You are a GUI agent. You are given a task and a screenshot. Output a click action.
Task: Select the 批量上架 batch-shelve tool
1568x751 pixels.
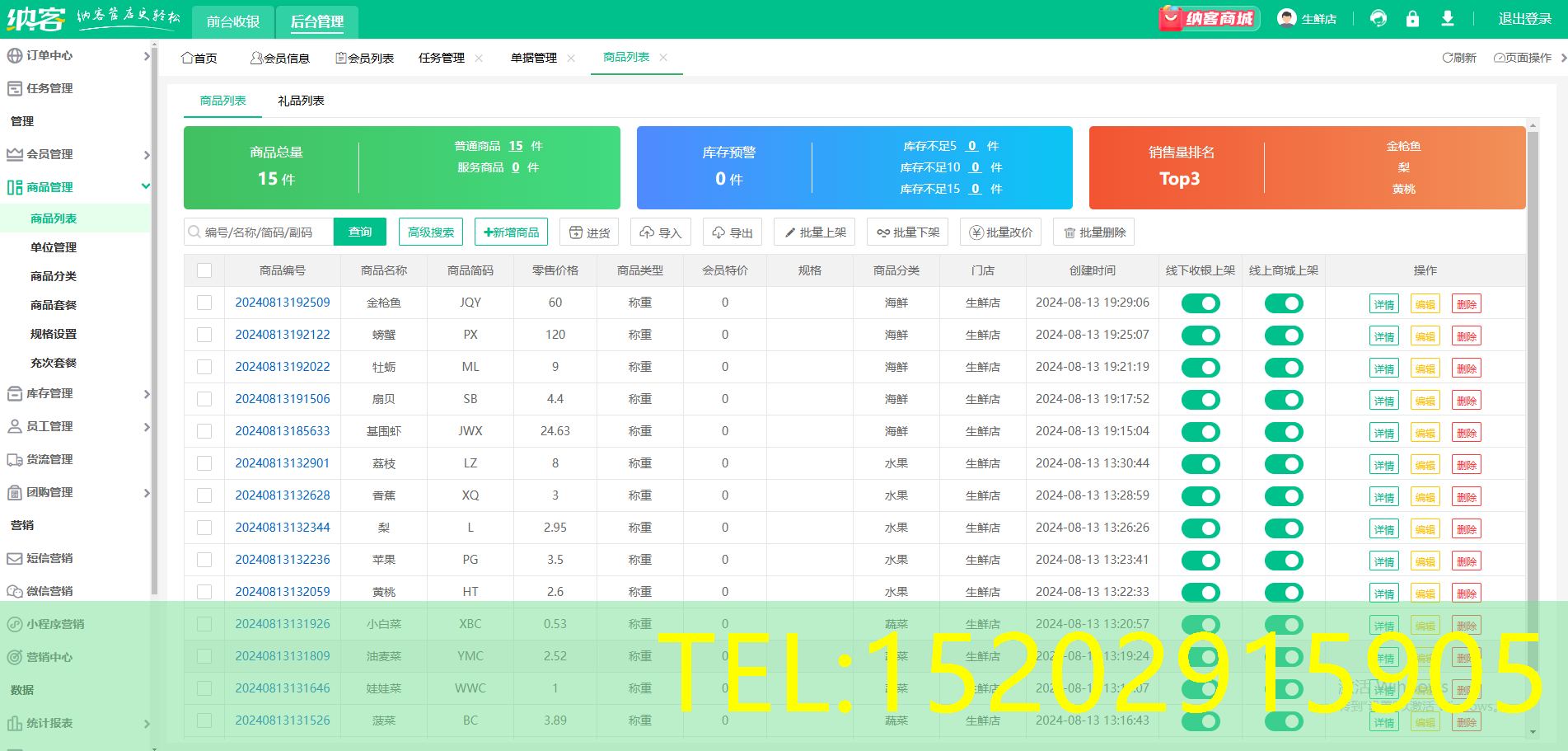[x=814, y=232]
